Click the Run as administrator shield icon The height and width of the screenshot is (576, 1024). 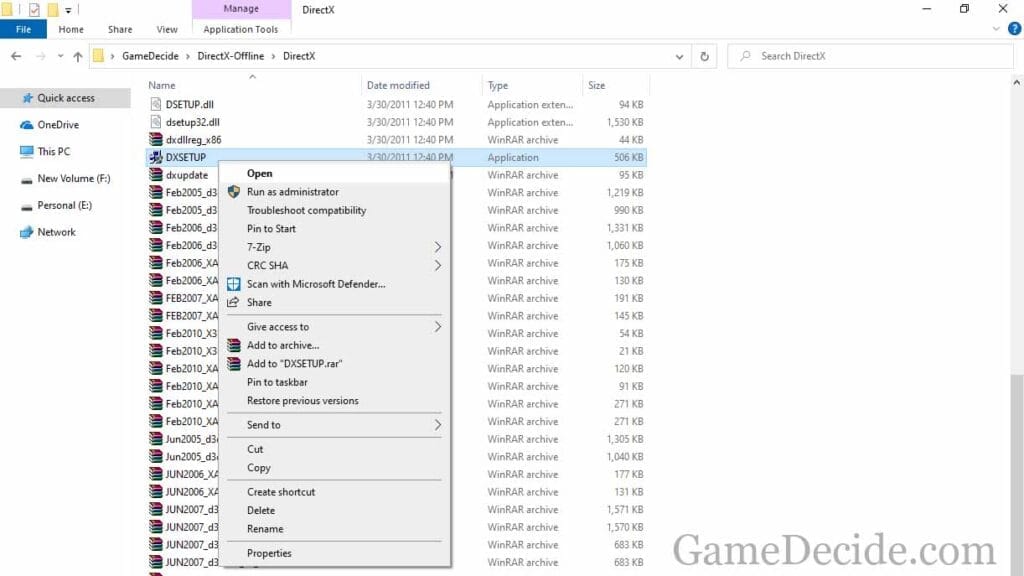click(x=233, y=192)
